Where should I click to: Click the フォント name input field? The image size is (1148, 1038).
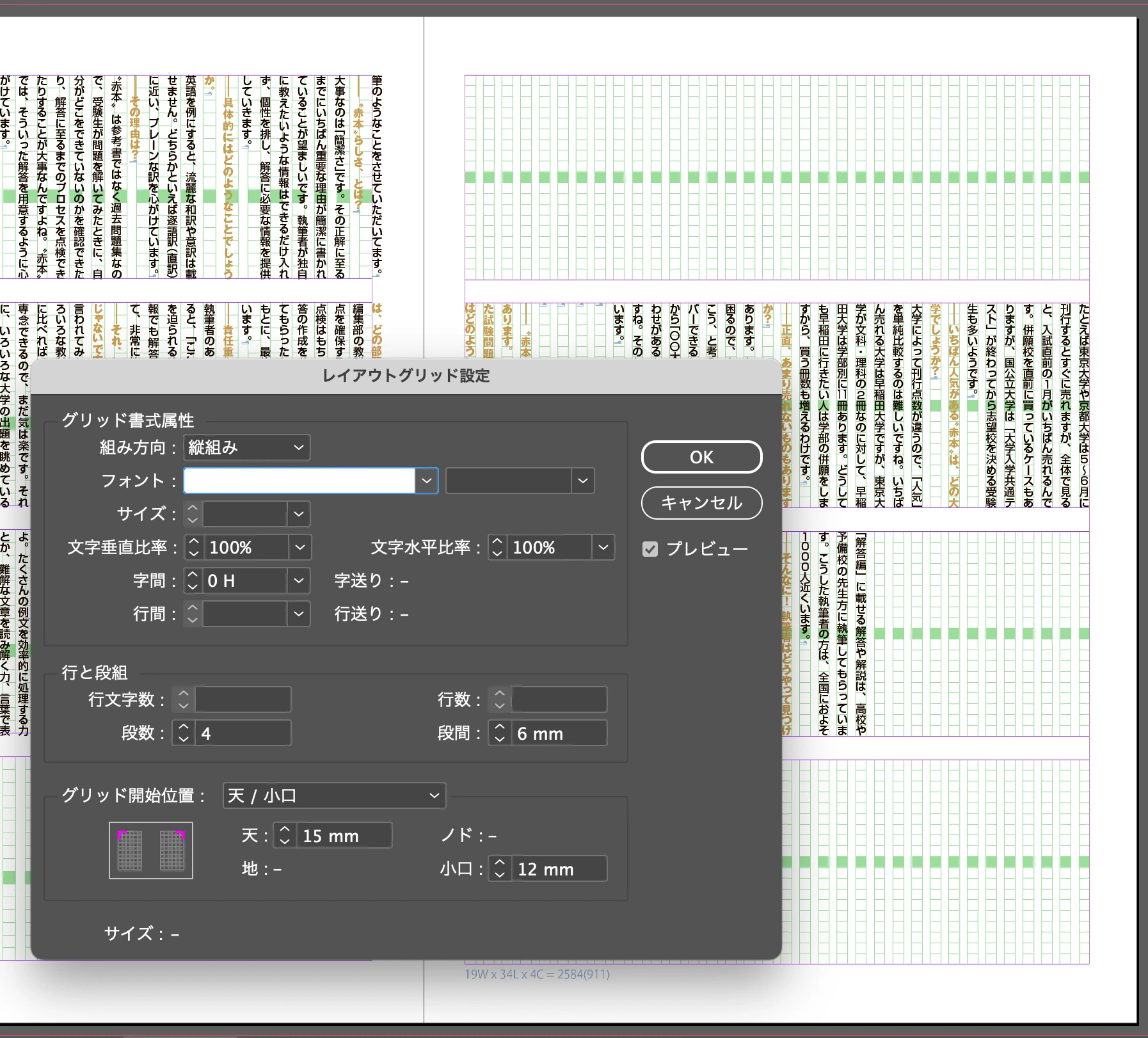pyautogui.click(x=299, y=481)
